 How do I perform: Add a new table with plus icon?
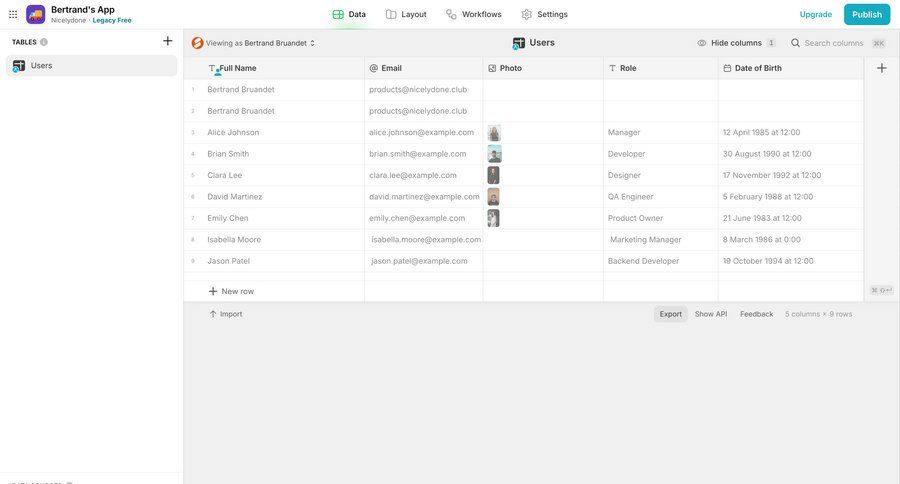pos(168,41)
